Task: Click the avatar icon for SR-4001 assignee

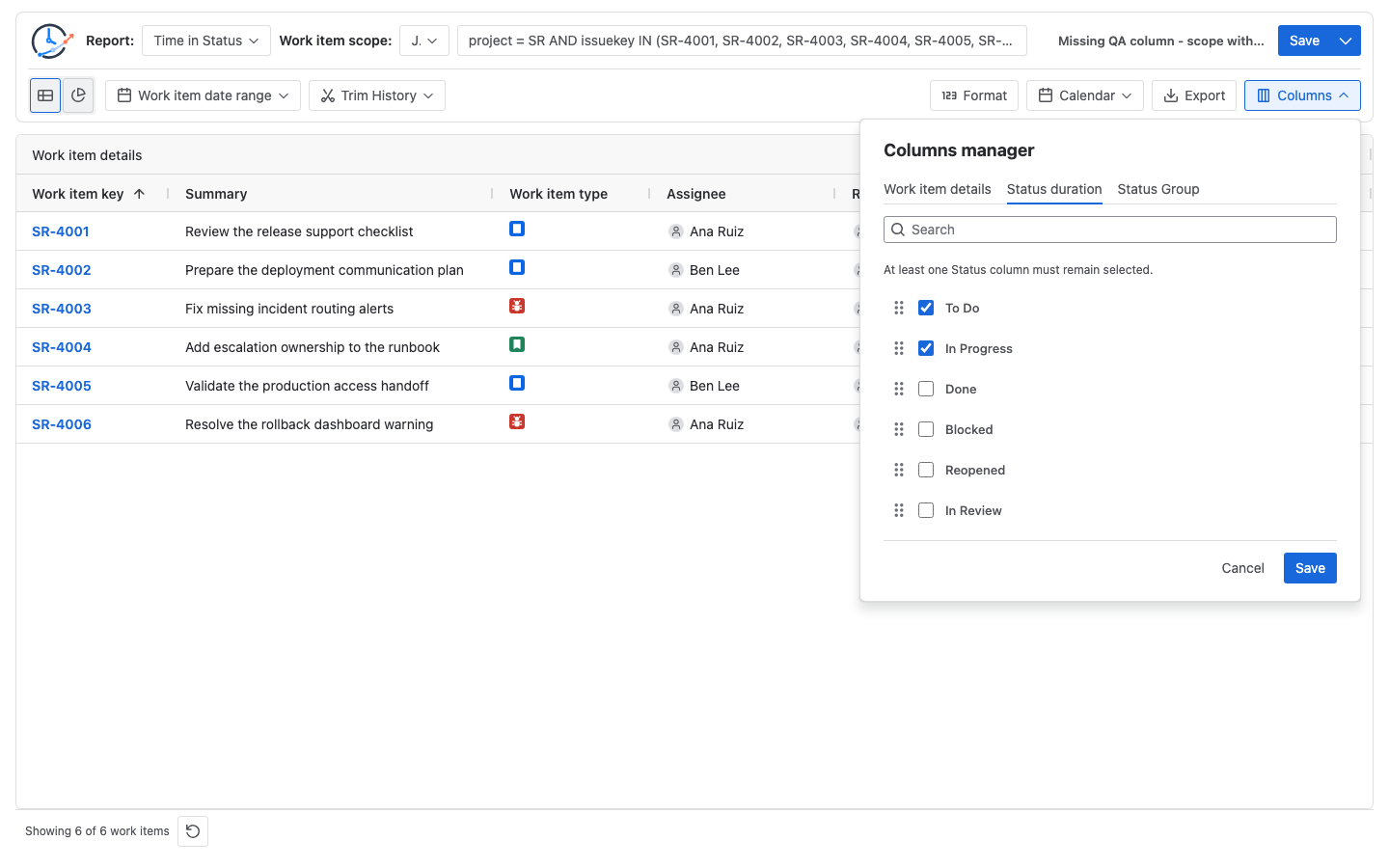Action: (x=676, y=231)
